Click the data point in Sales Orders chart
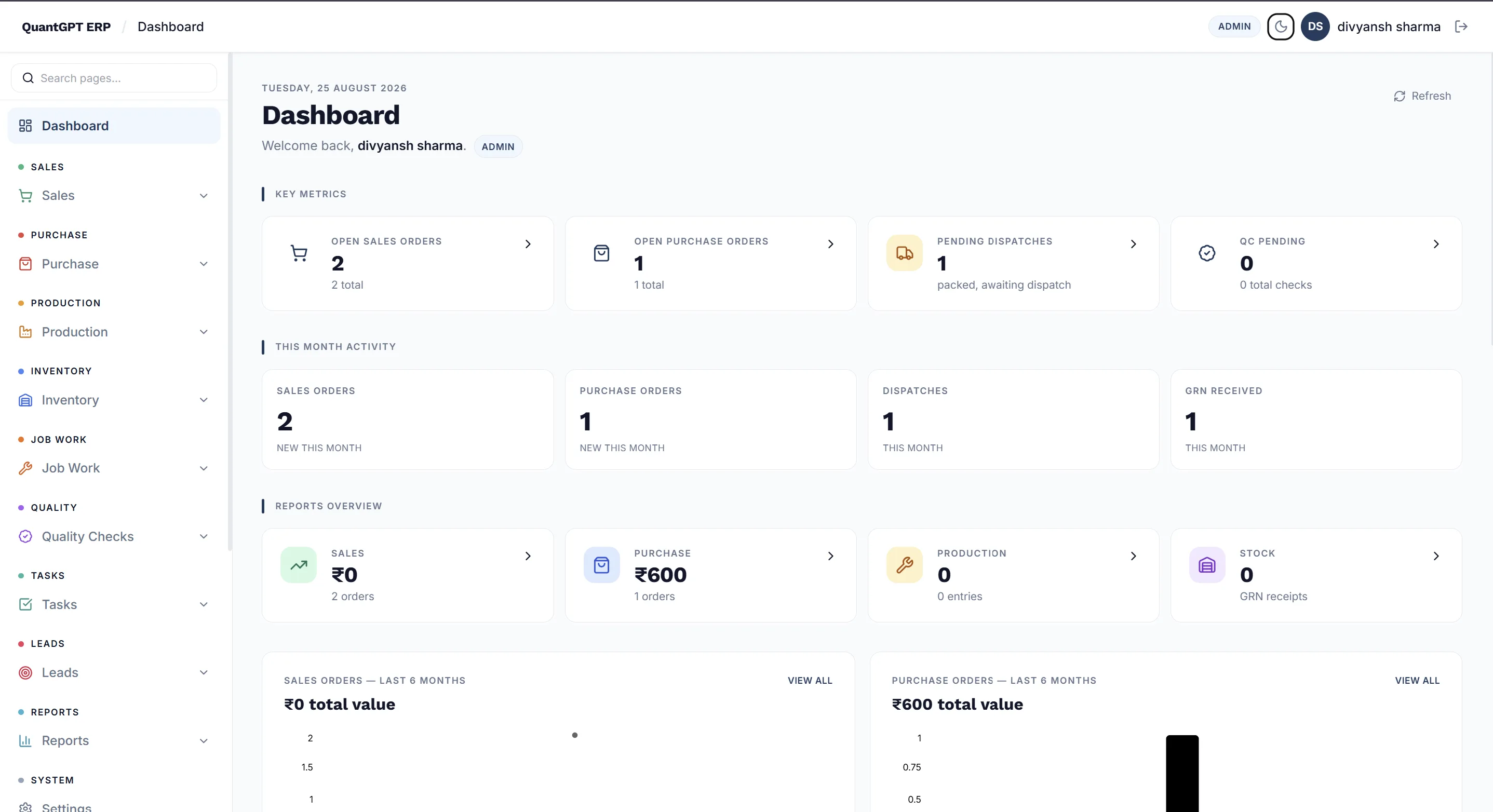Screen dimensions: 1493x812 point(574,736)
